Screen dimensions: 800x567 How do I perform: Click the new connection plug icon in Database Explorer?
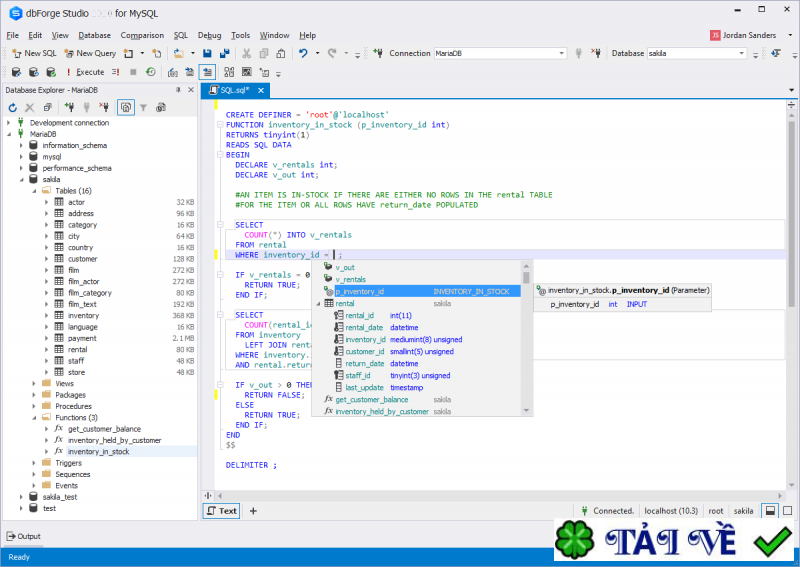tap(68, 107)
